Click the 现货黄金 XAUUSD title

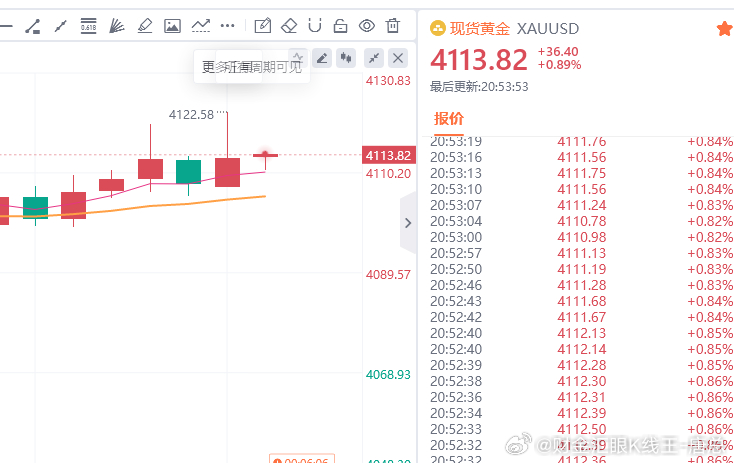[x=514, y=29]
